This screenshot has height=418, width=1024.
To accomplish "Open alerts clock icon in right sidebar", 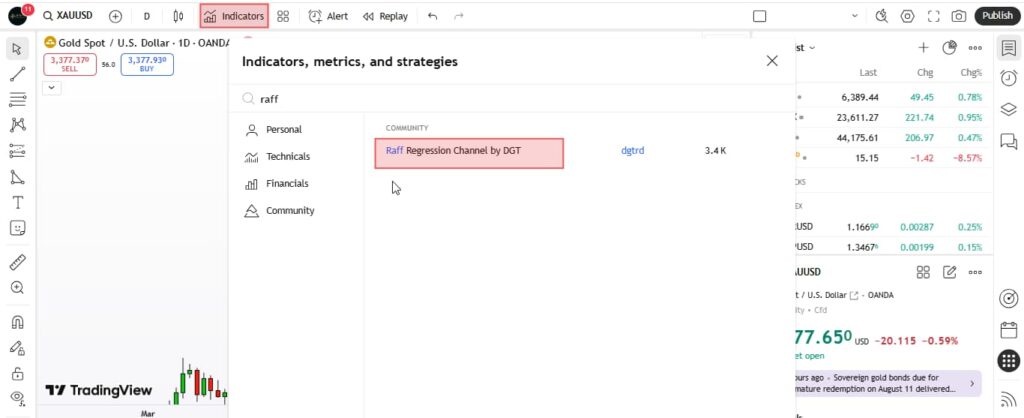I will (1008, 78).
